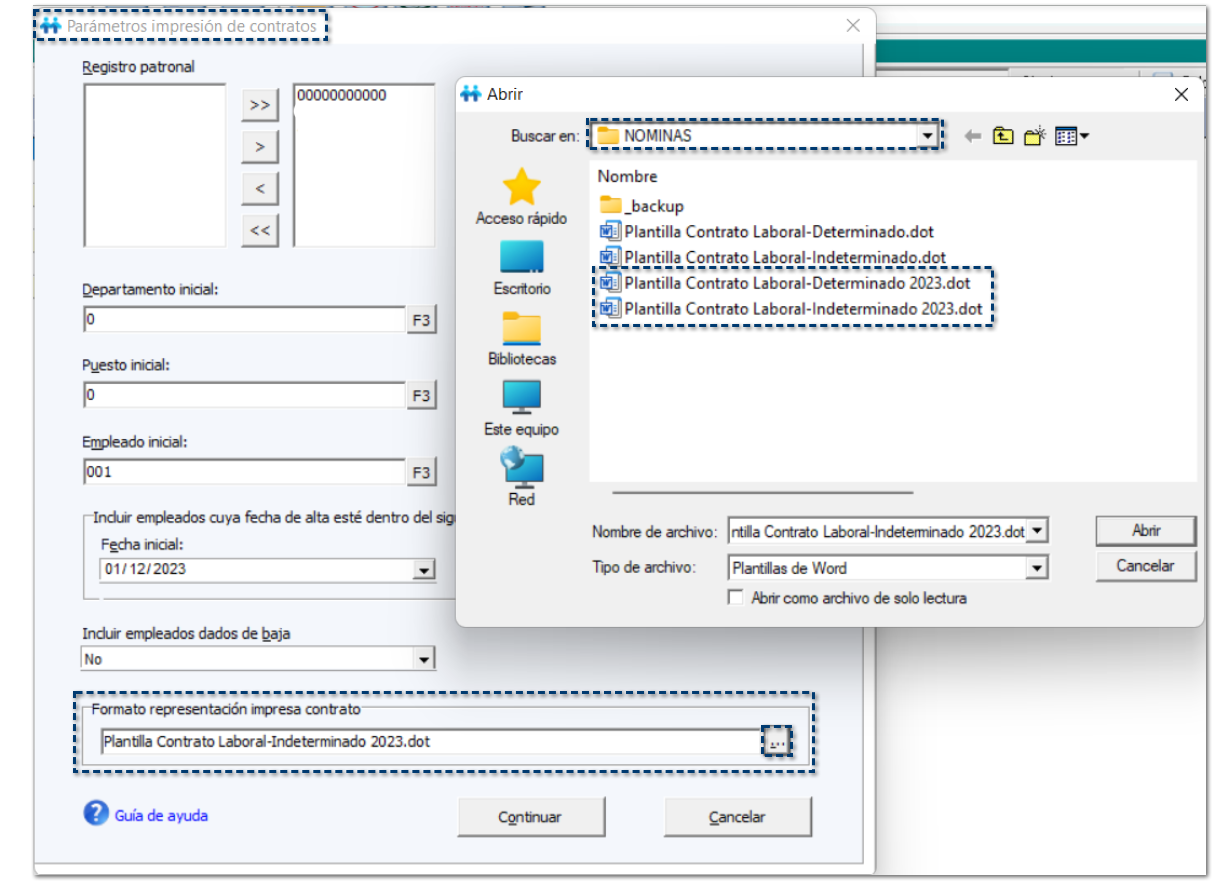Expand the Tipo de archivo dropdown
Image resolution: width=1215 pixels, height=884 pixels.
pyautogui.click(x=1037, y=568)
